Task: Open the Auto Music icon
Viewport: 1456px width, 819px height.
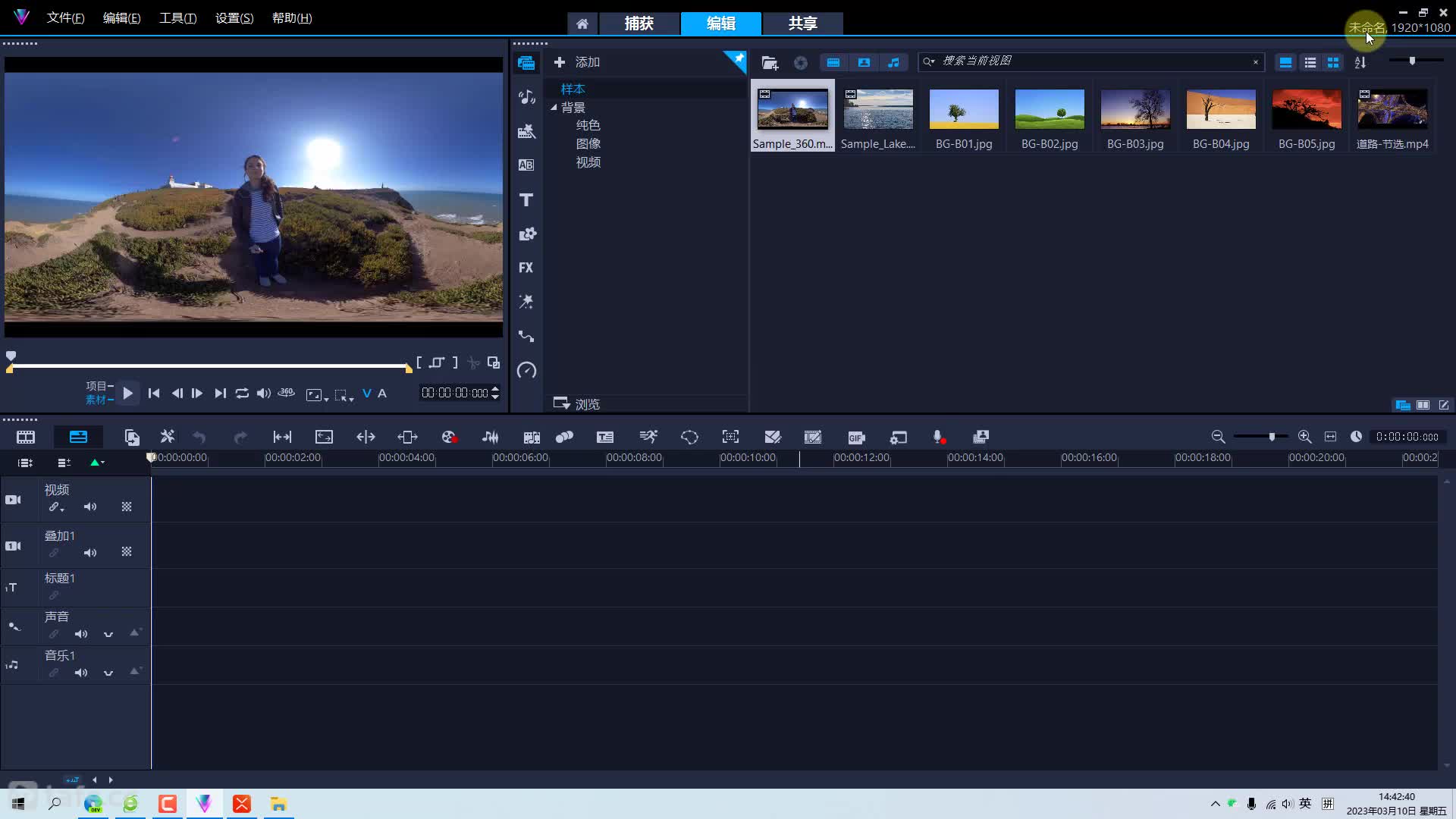Action: [x=532, y=438]
